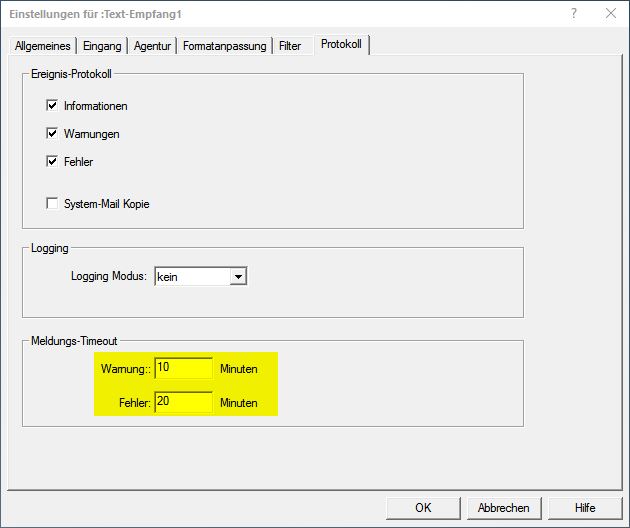Click Abbrechen to cancel changes
Image resolution: width=630 pixels, height=528 pixels.
pos(504,507)
